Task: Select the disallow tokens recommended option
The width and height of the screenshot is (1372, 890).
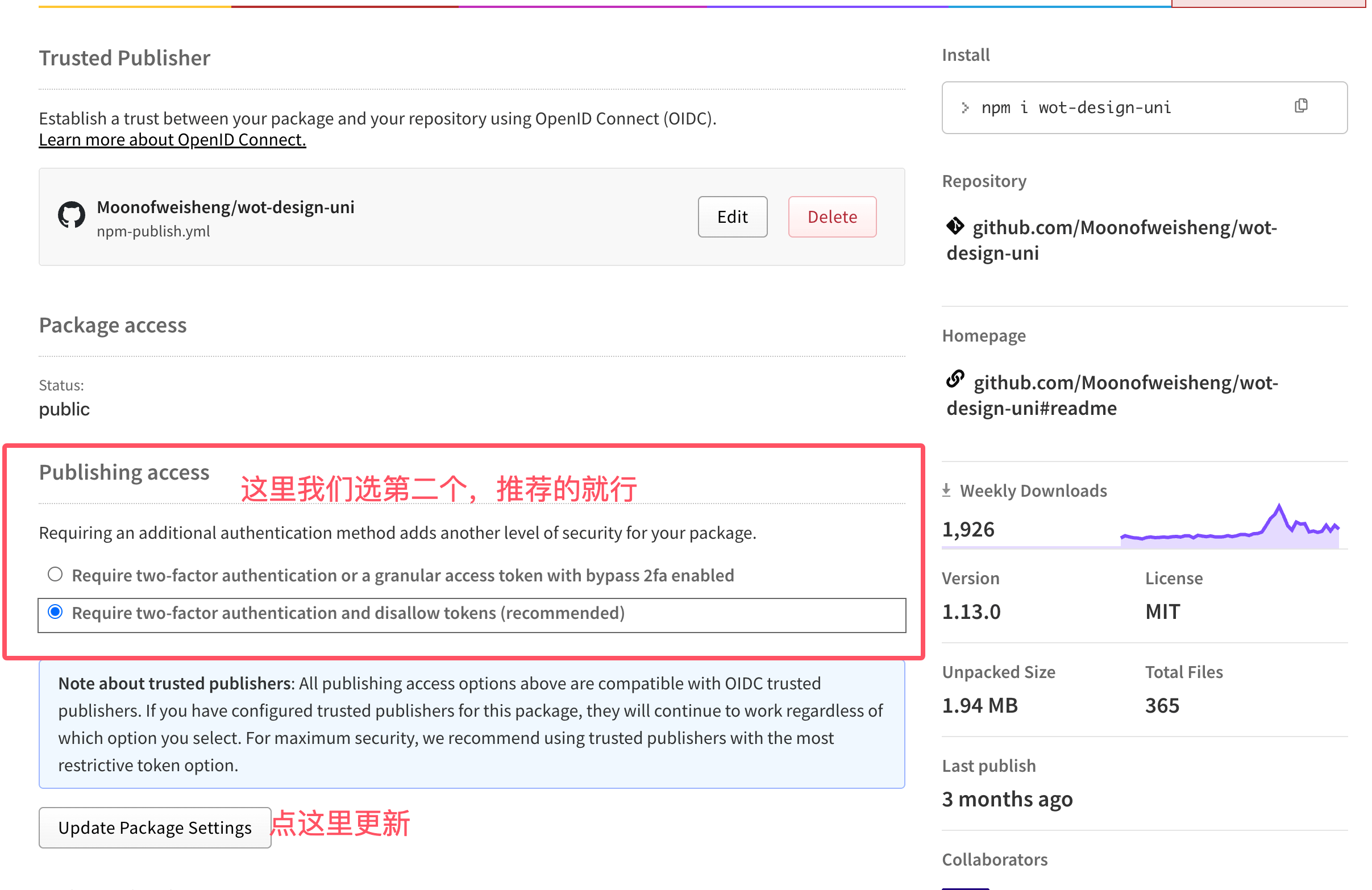Action: pyautogui.click(x=55, y=612)
